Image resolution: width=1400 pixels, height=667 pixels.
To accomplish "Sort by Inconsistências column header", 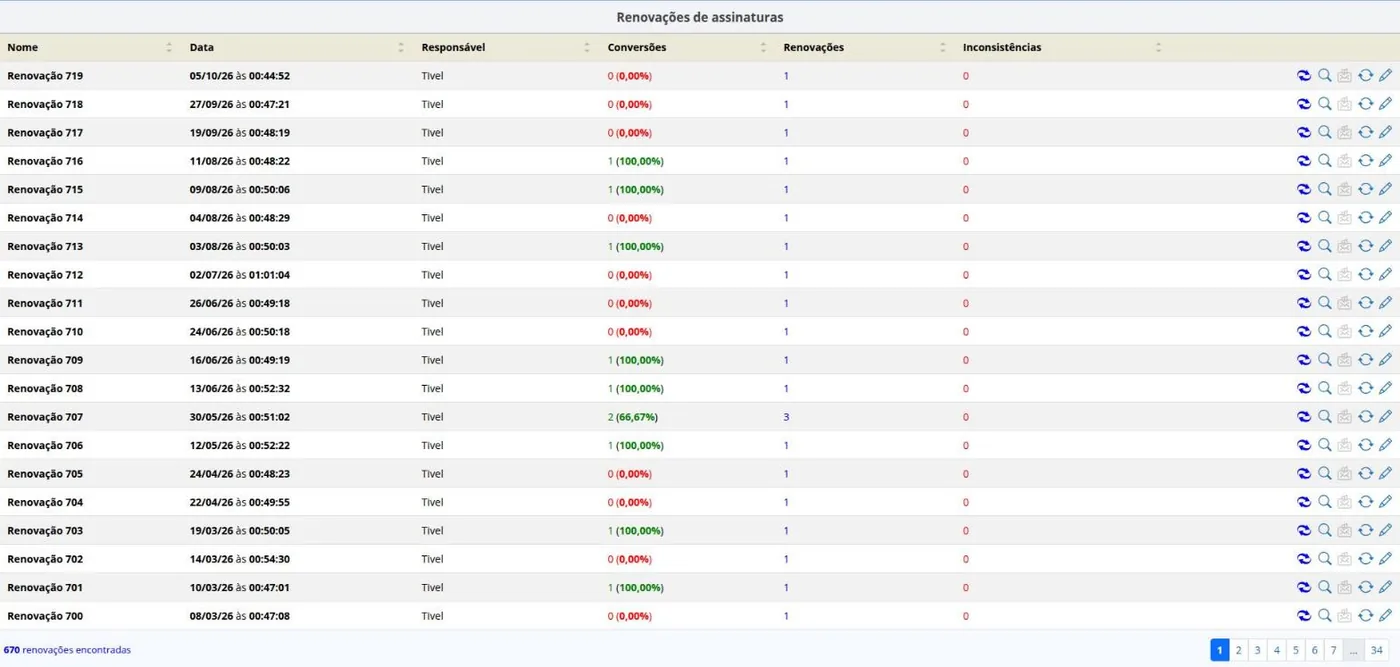I will click(x=1001, y=47).
